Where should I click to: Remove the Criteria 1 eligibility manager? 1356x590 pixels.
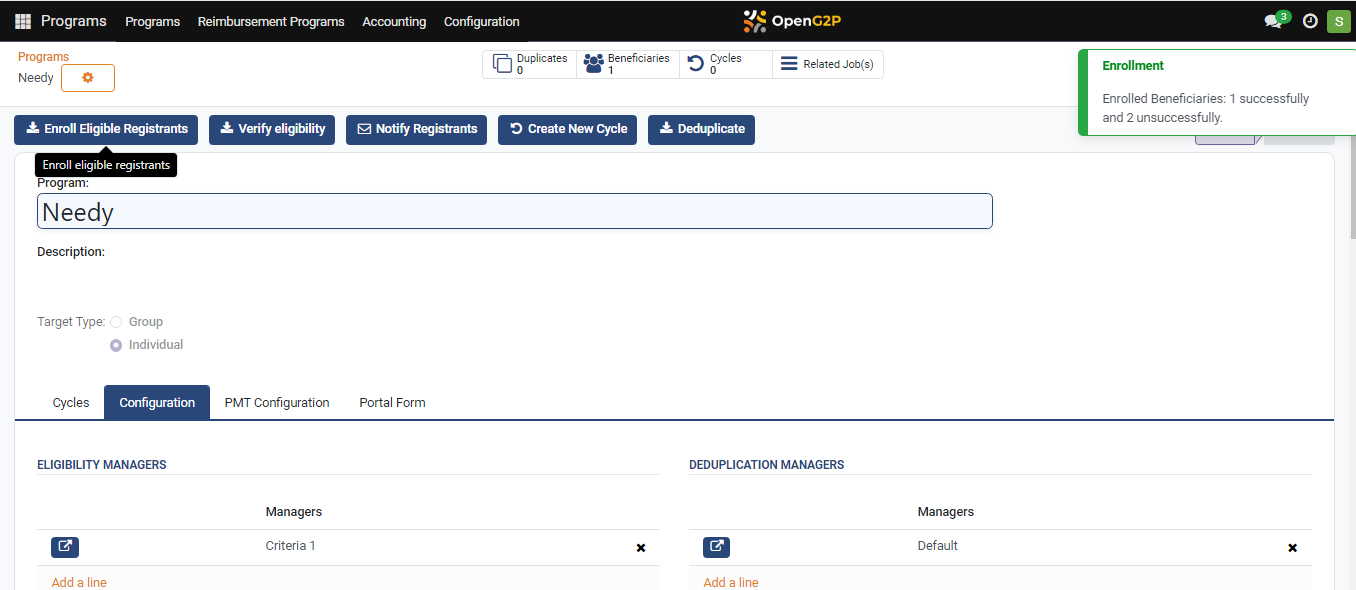coord(641,548)
